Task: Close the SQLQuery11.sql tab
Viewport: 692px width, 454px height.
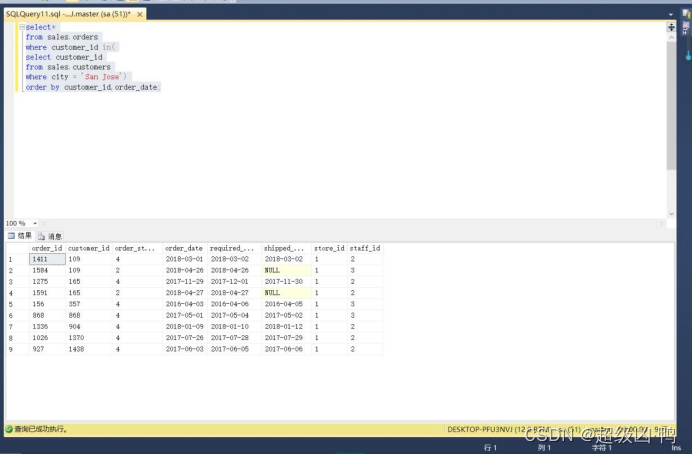Action: pos(140,15)
